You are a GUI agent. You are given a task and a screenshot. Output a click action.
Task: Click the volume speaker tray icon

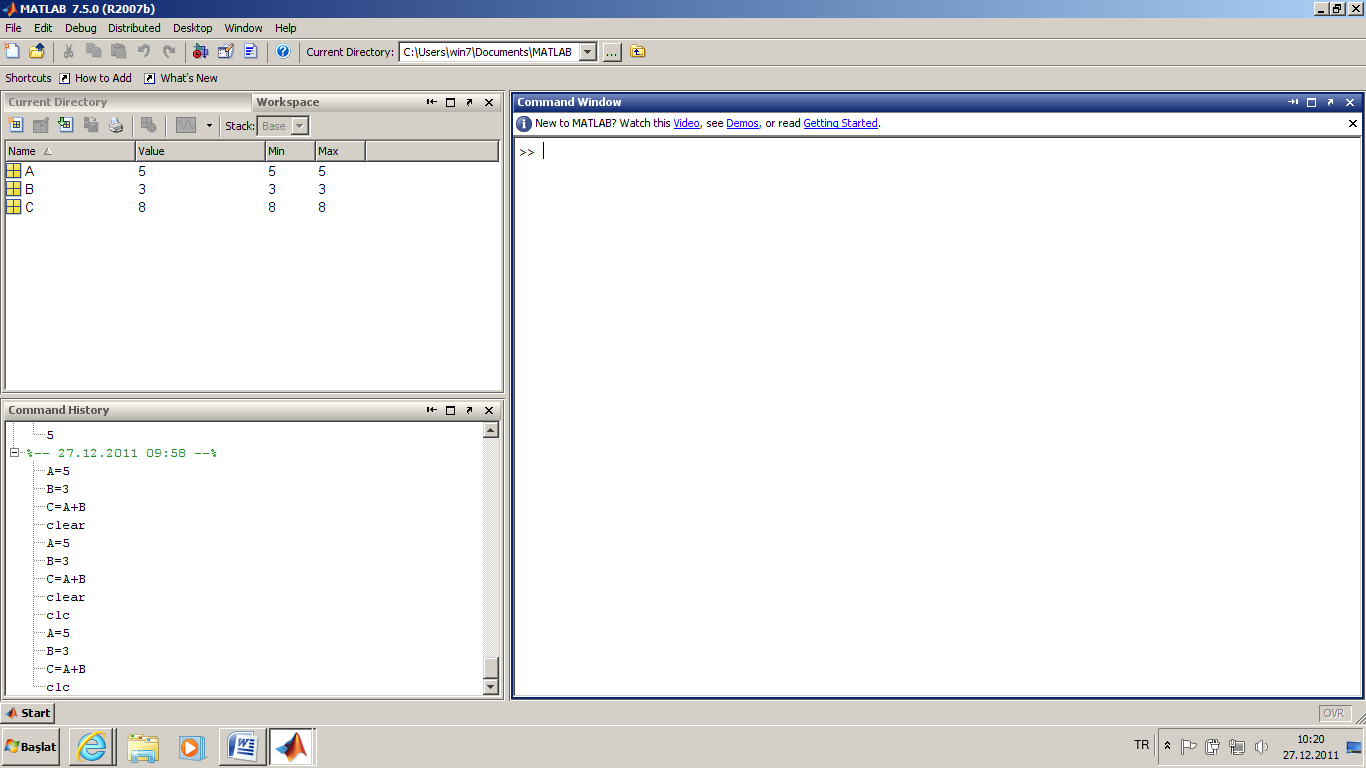coord(1262,746)
